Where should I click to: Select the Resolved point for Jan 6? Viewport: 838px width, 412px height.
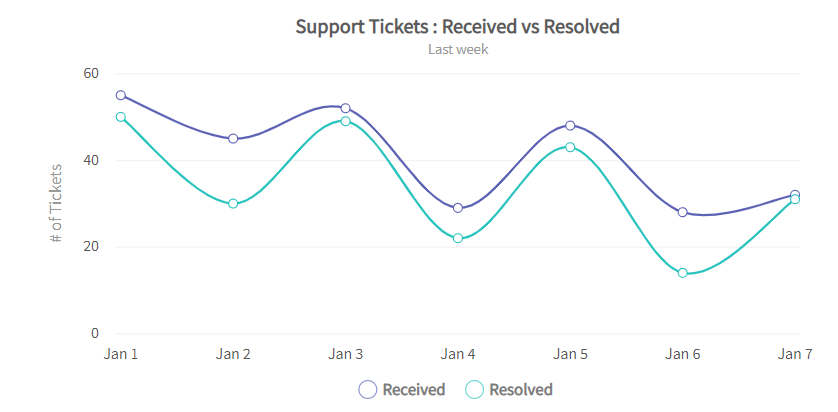[683, 273]
